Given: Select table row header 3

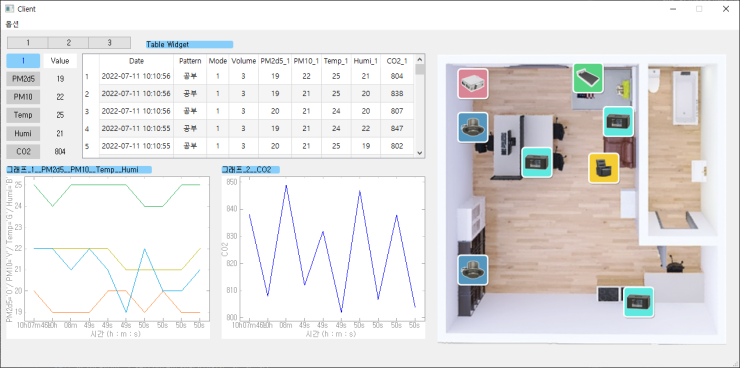Looking at the screenshot, I should [91, 111].
